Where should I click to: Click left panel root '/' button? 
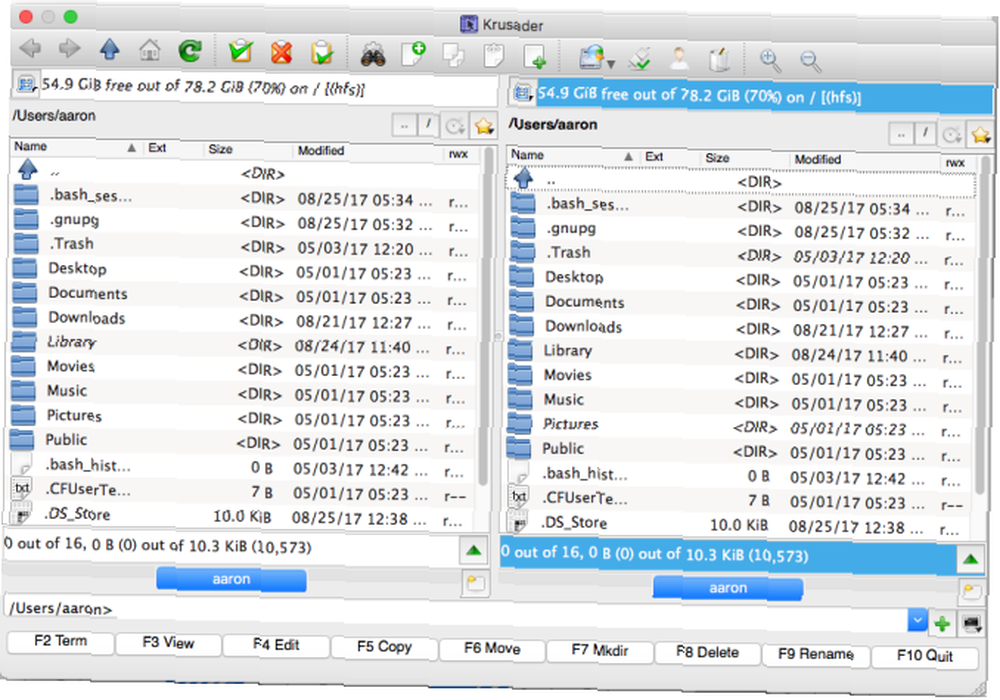[x=429, y=126]
